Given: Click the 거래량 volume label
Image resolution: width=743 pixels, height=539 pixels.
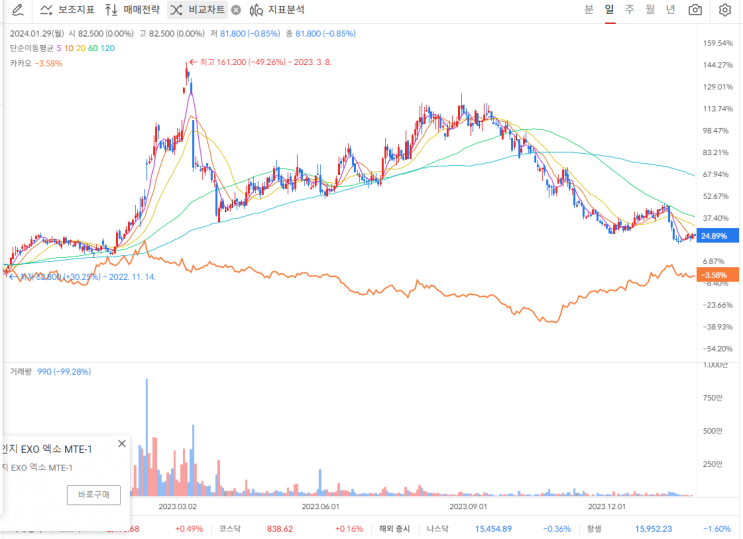Looking at the screenshot, I should click(20, 372).
